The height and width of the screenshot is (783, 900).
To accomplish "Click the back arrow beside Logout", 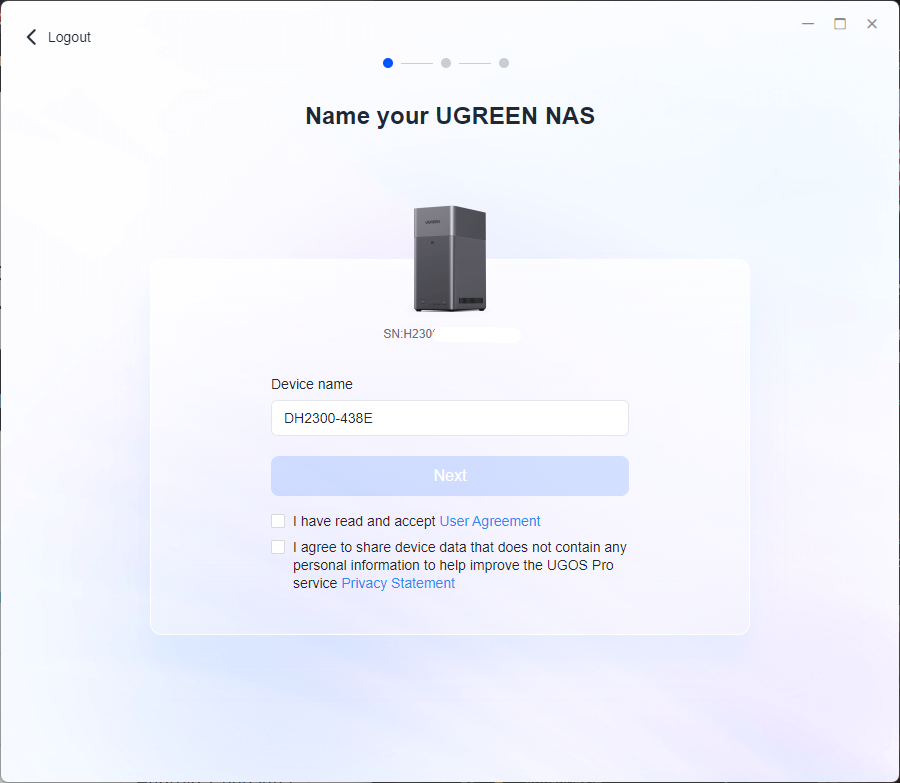I will pyautogui.click(x=31, y=37).
